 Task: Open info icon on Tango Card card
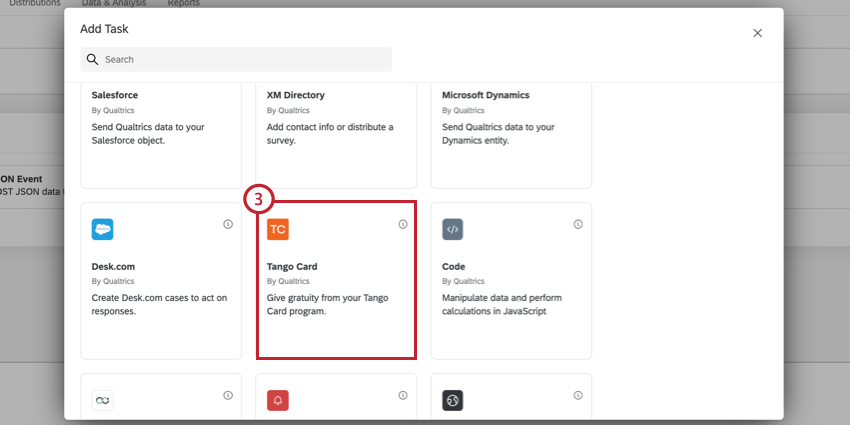[x=403, y=224]
